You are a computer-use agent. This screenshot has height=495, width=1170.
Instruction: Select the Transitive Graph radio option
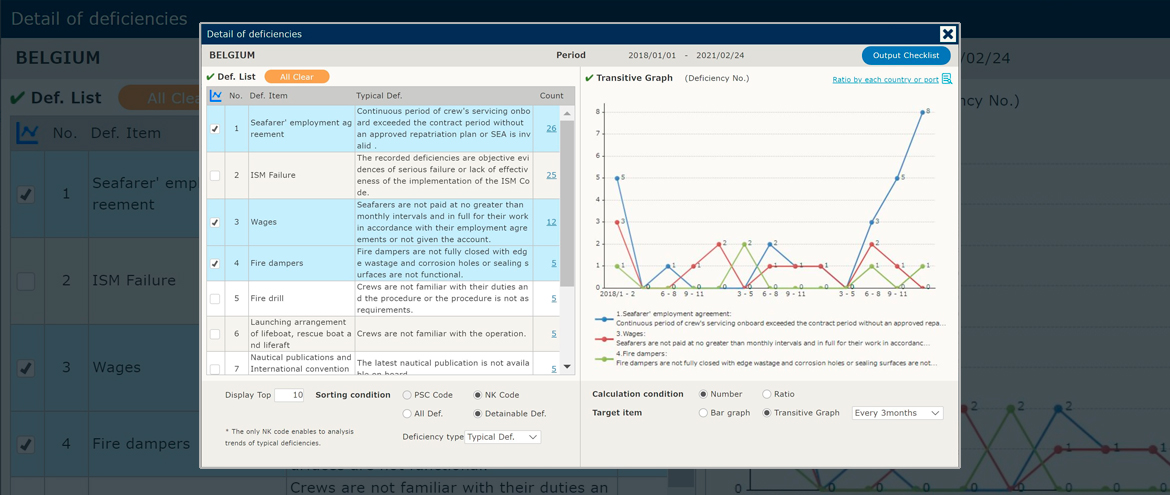coord(766,413)
